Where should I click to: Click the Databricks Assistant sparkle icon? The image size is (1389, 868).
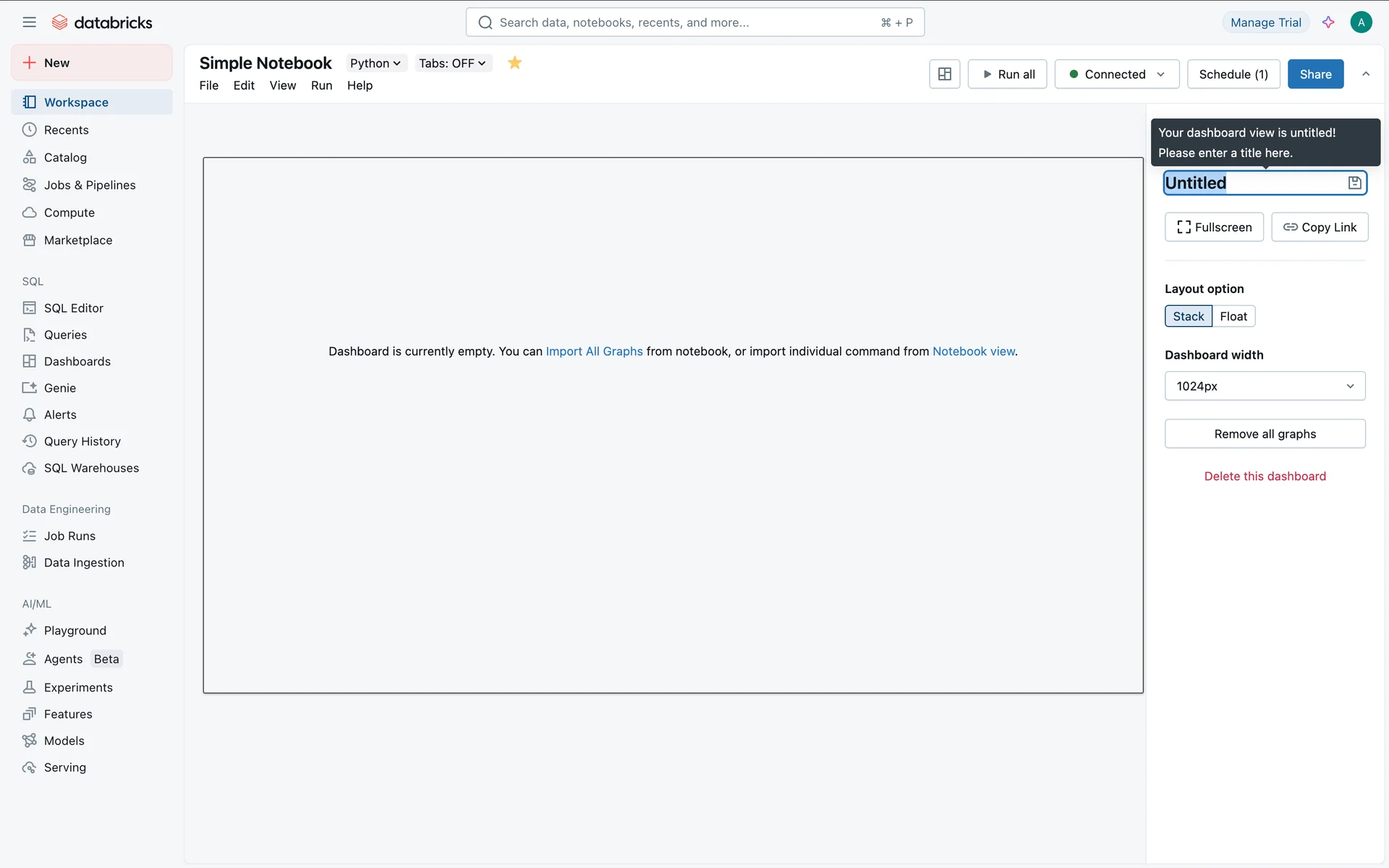pos(1328,22)
